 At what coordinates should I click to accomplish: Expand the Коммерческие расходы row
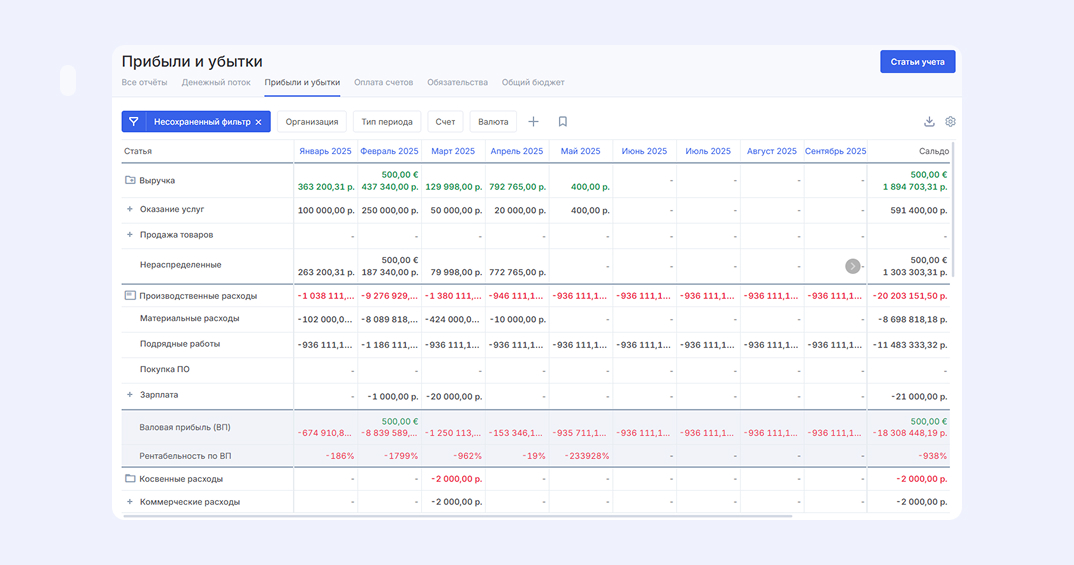click(x=129, y=502)
